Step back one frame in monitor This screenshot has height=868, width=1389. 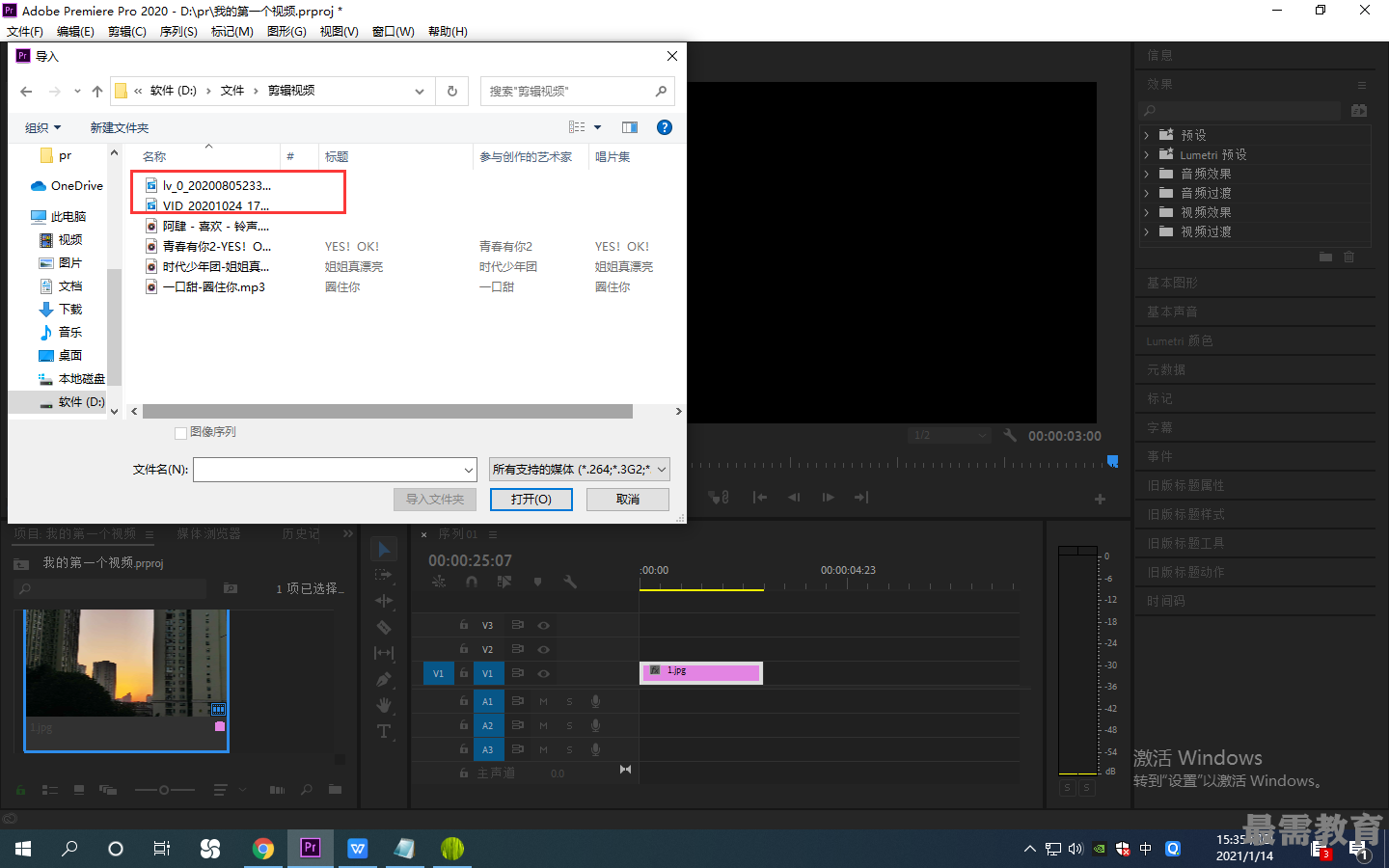794,498
